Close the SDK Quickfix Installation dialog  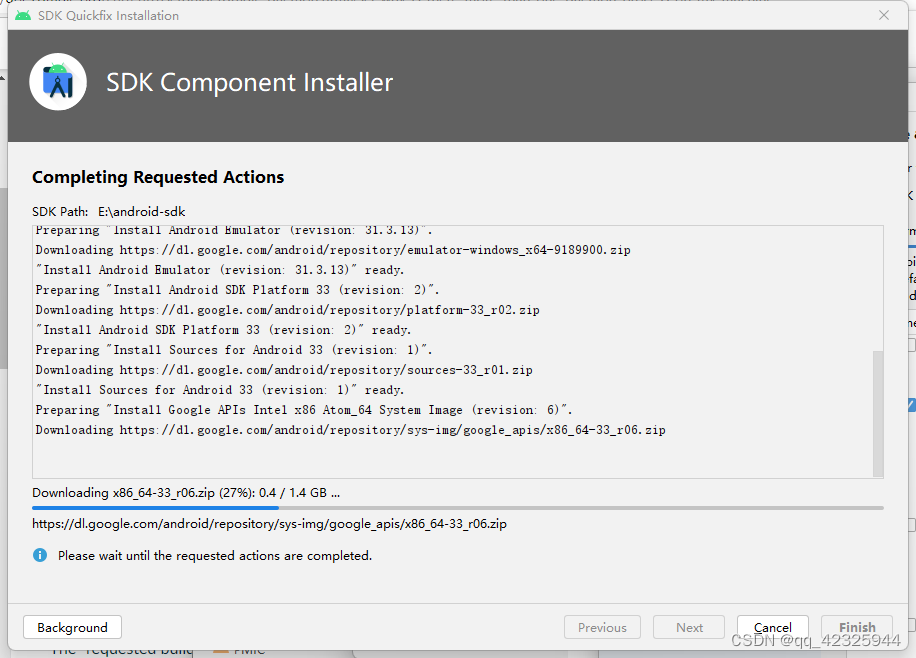point(884,15)
